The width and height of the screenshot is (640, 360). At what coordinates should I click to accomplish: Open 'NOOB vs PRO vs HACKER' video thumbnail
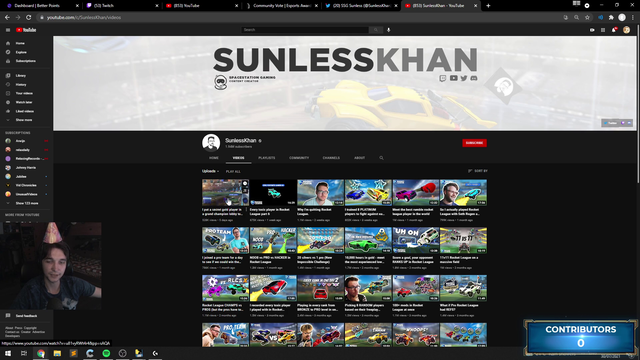(273, 240)
